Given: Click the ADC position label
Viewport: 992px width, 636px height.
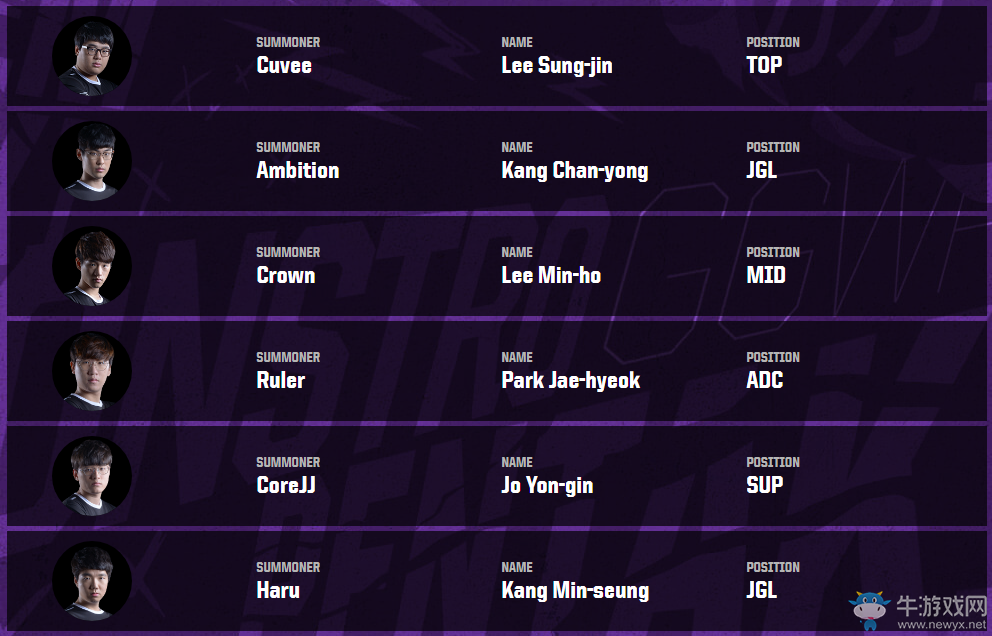Looking at the screenshot, I should pyautogui.click(x=764, y=381).
